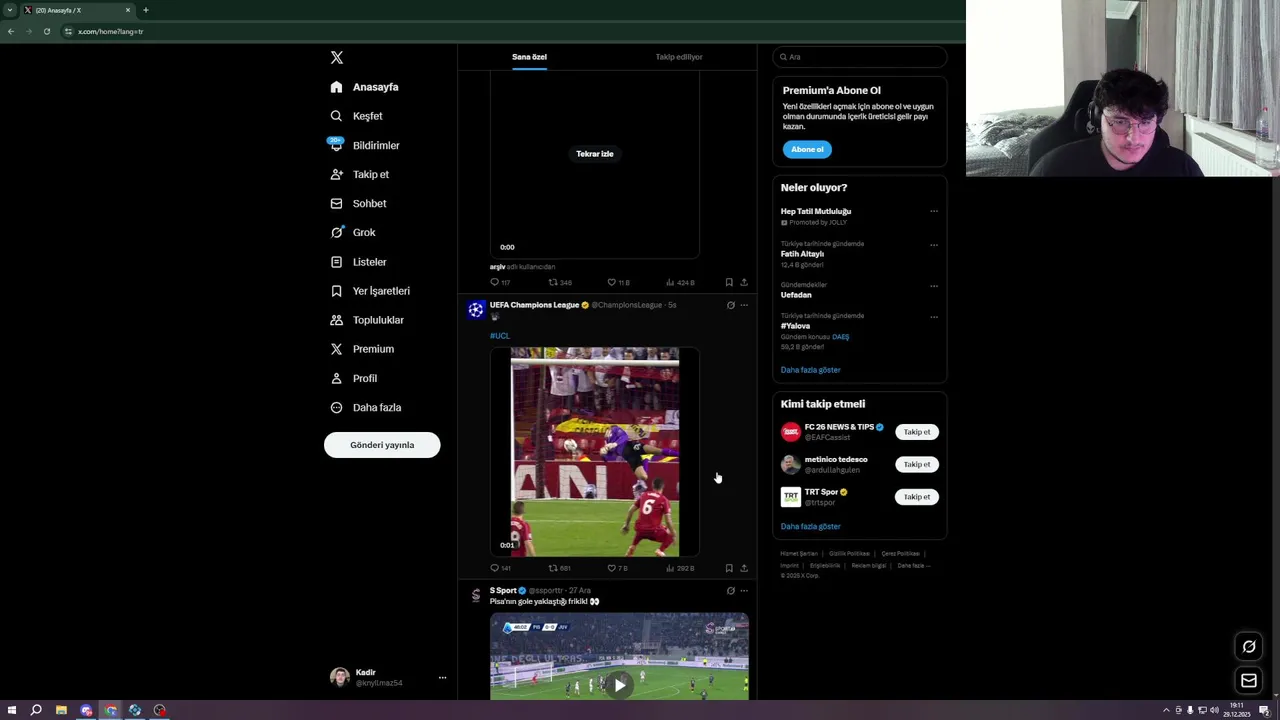Bookmark the top post above UEFA tweet
The width and height of the screenshot is (1280, 720).
(x=729, y=282)
